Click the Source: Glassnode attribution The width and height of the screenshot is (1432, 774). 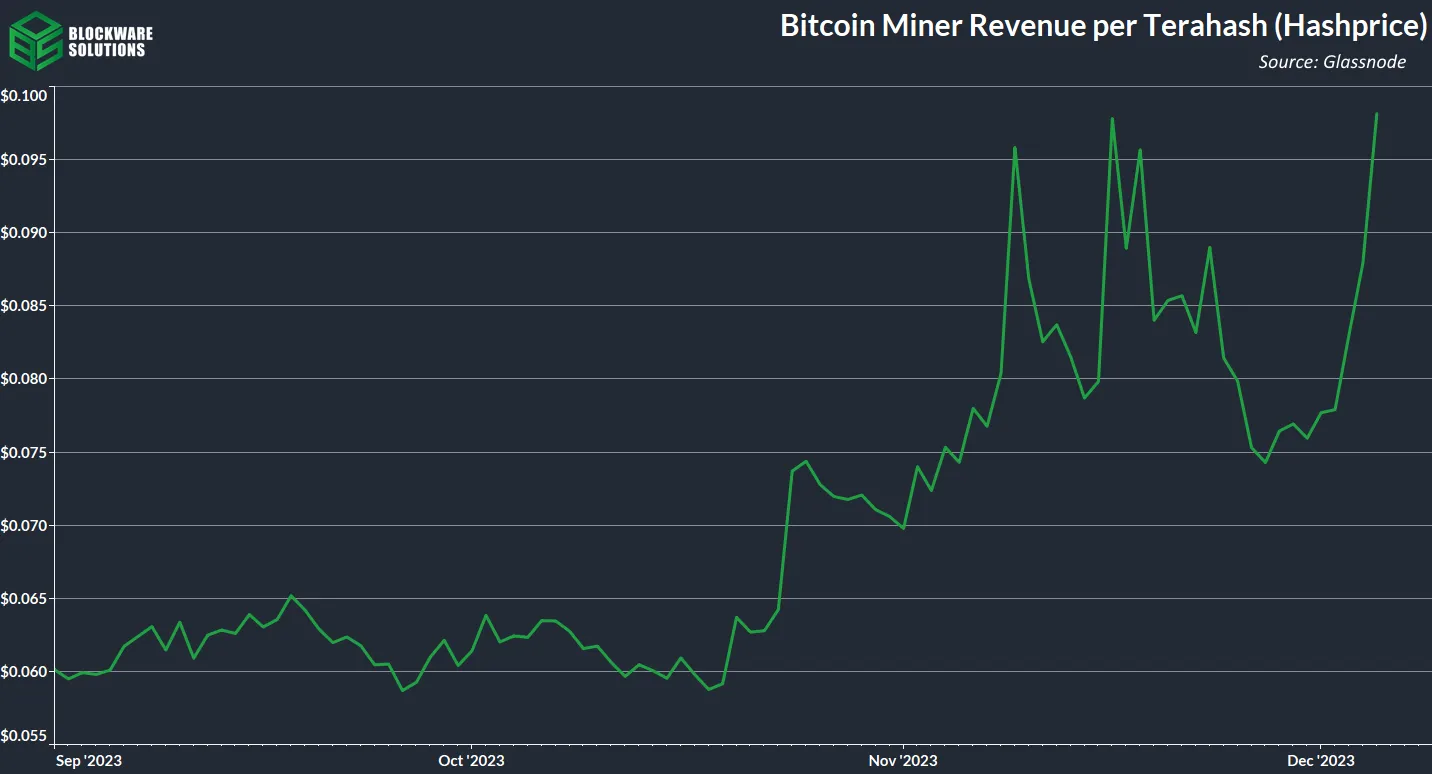1332,62
